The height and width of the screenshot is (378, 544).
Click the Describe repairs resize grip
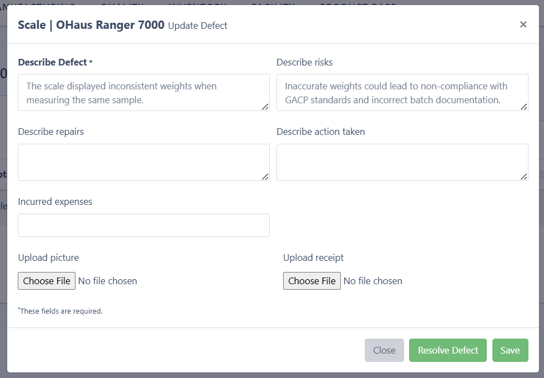point(265,177)
